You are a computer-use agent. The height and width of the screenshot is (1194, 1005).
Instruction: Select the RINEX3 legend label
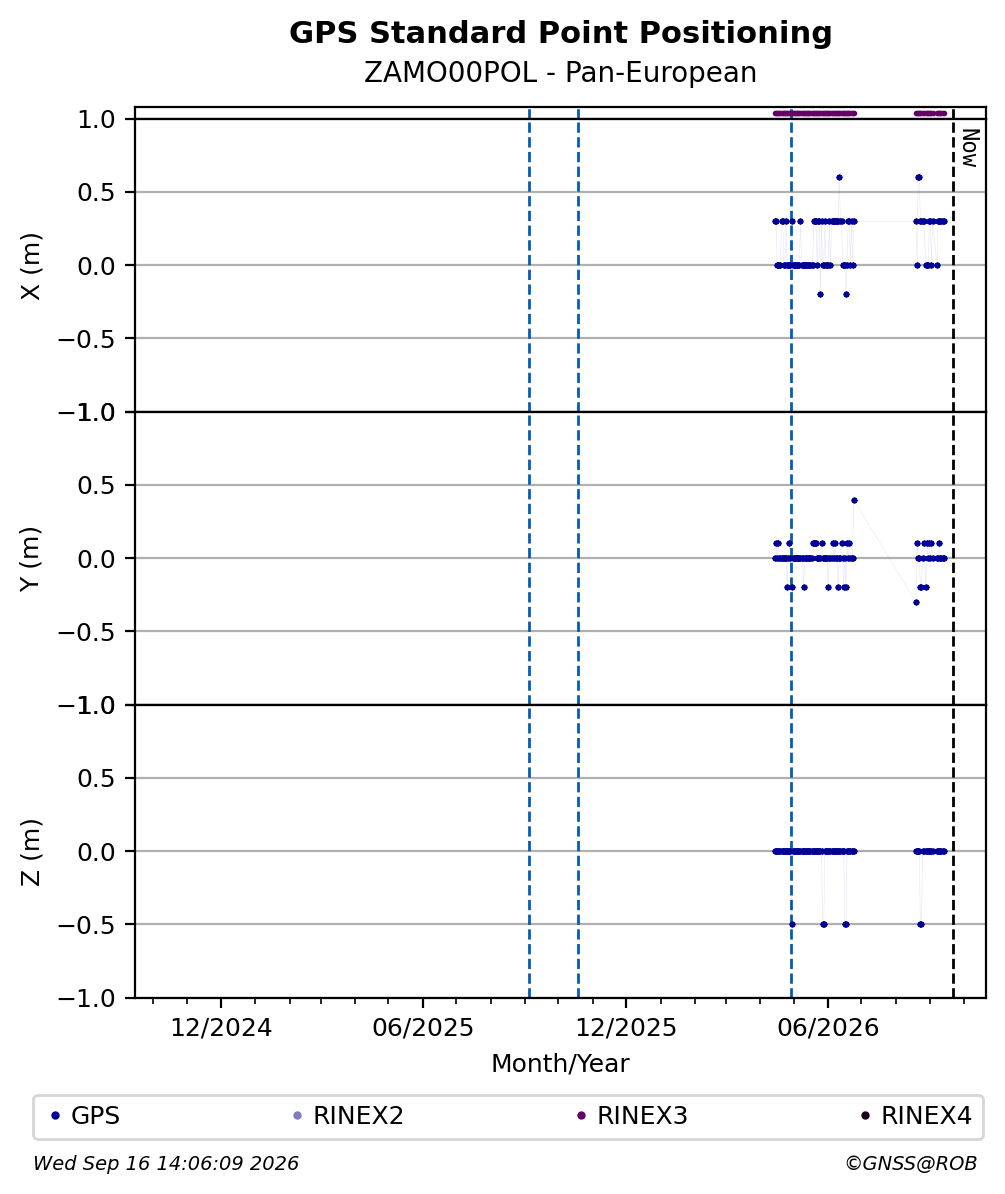642,1116
